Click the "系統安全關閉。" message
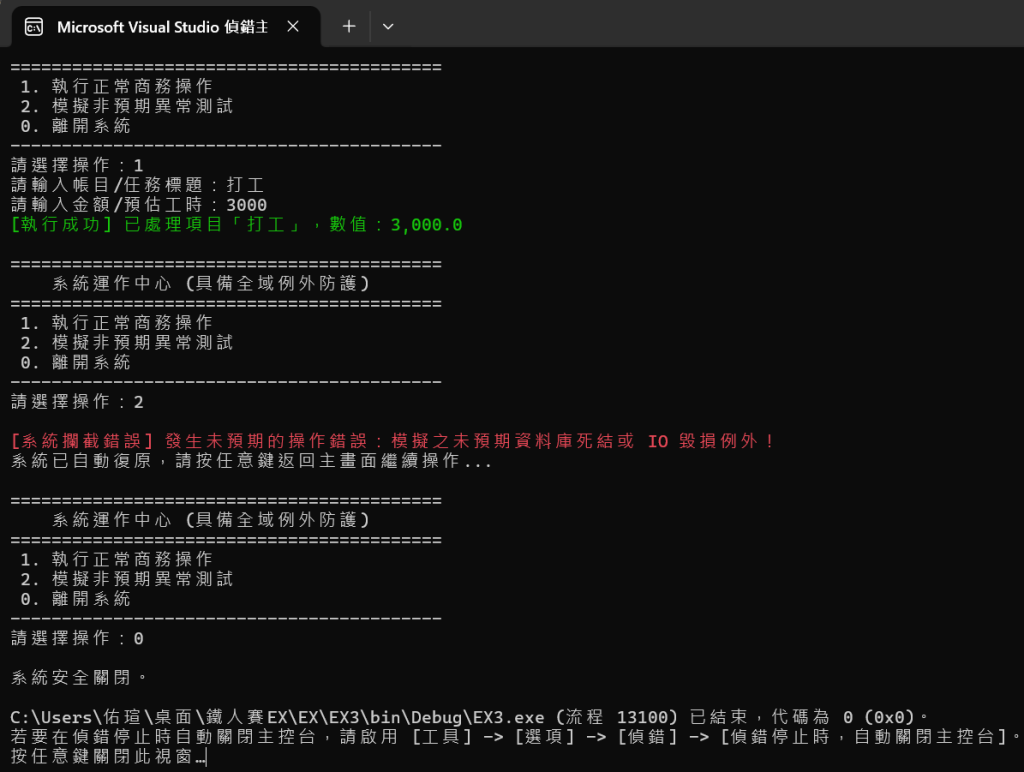Screen dimensions: 1024x772 tap(79, 677)
